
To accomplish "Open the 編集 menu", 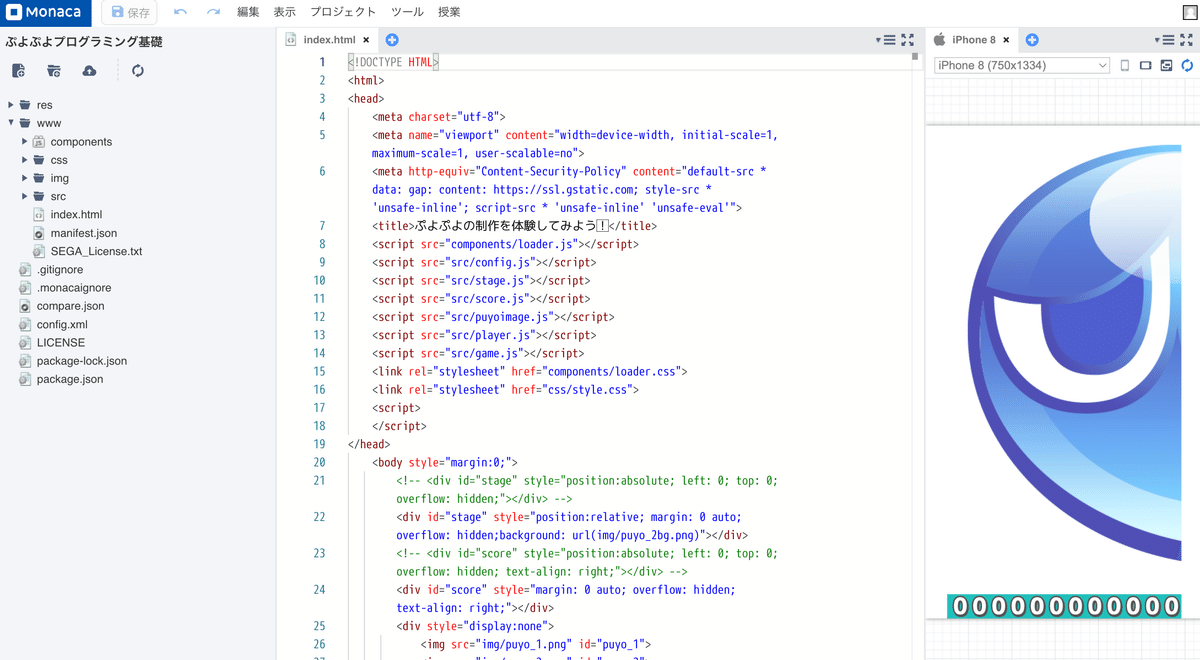I will pyautogui.click(x=248, y=12).
